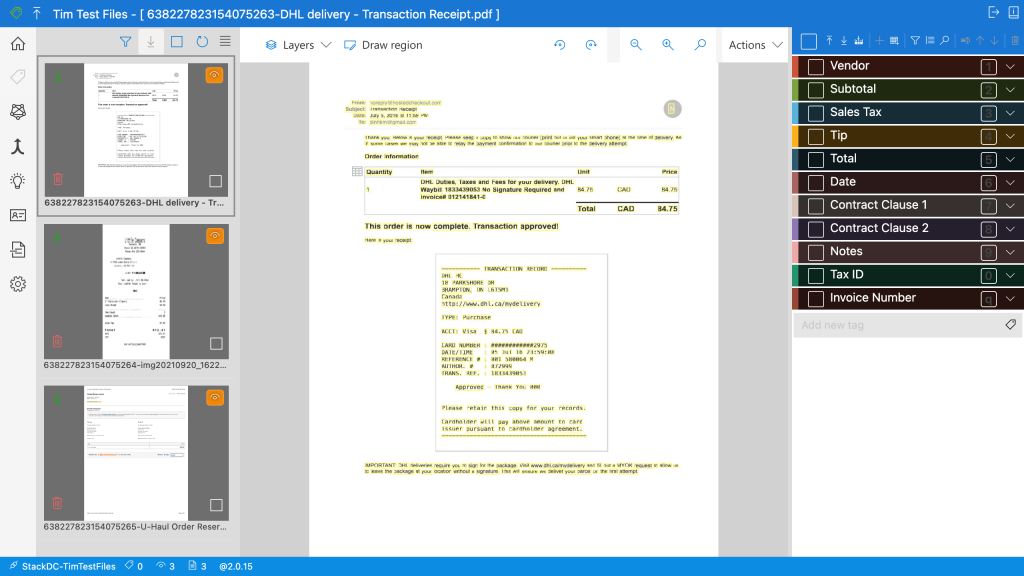Click the select-all square above the thumbnails
This screenshot has height=576, width=1024.
[176, 42]
